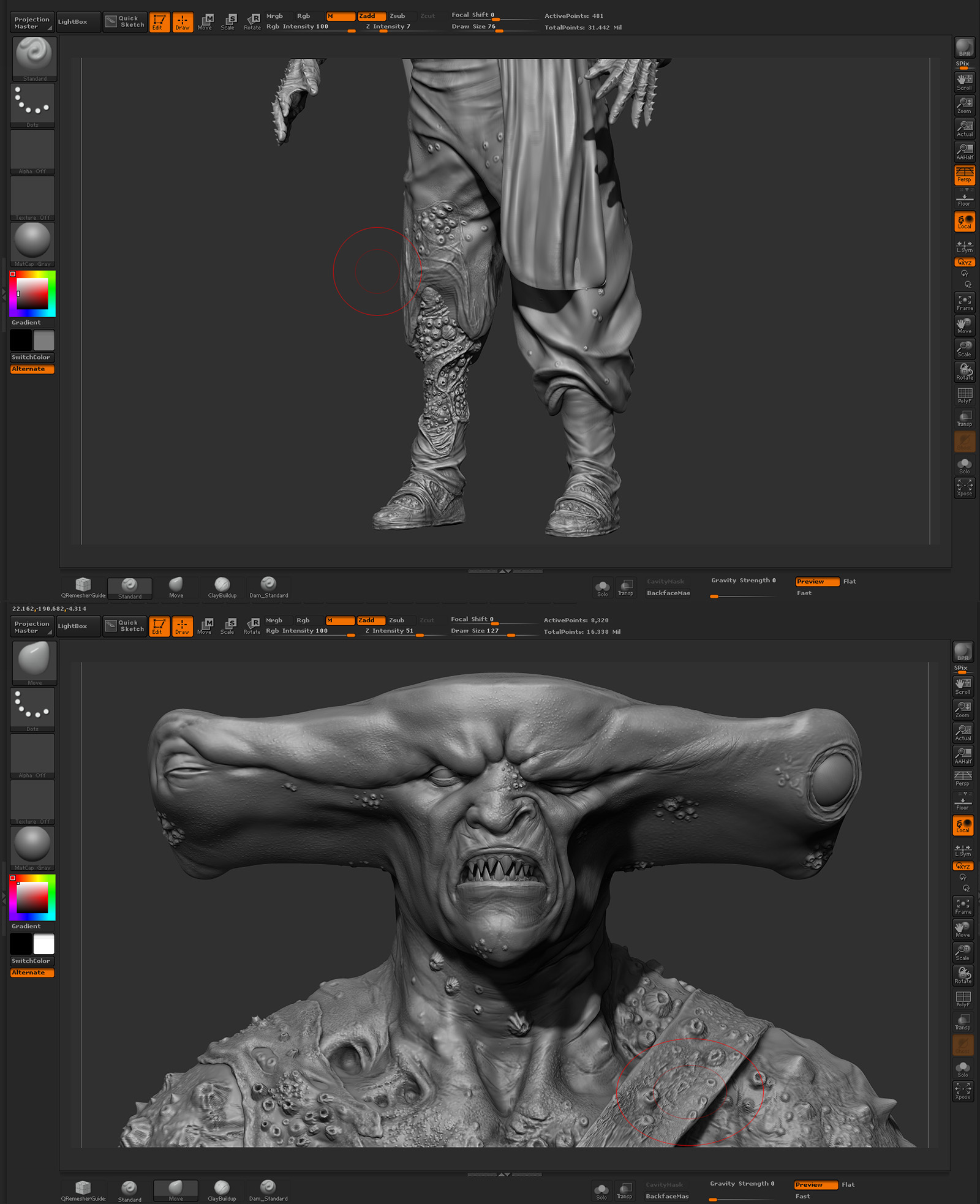Click right-shelf Scale icon in top window

965,349
